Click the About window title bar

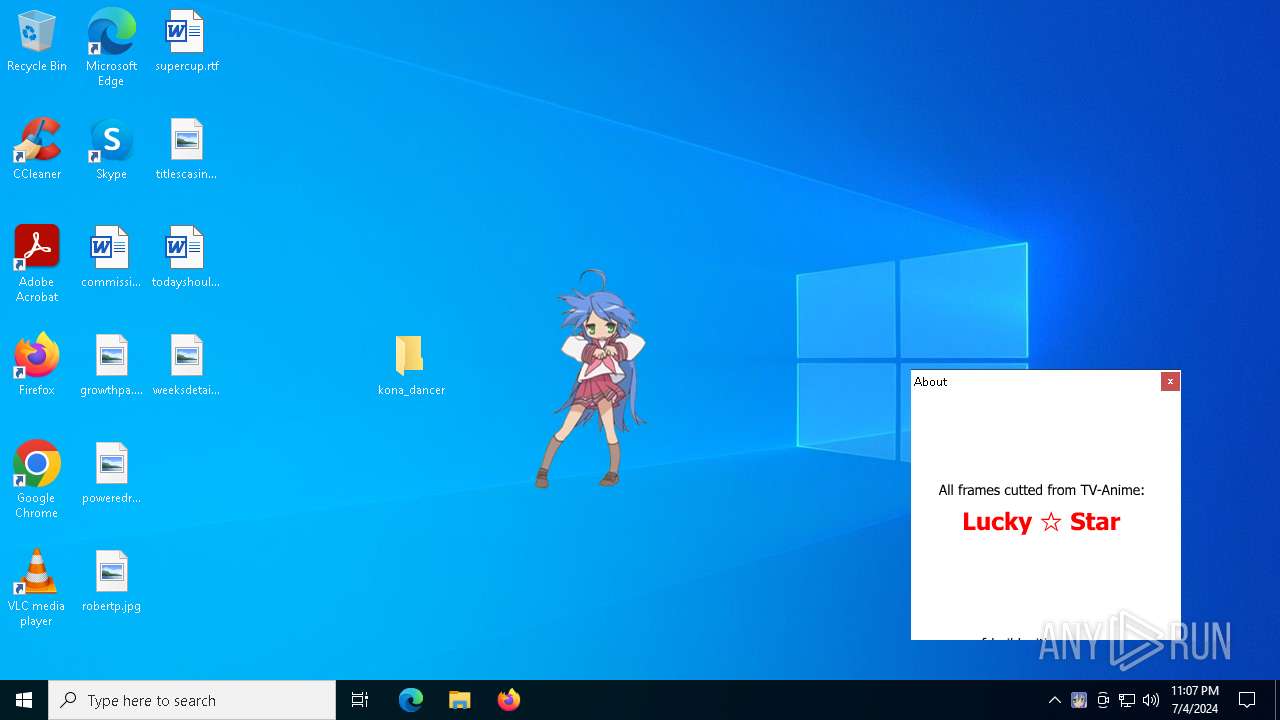click(1036, 381)
